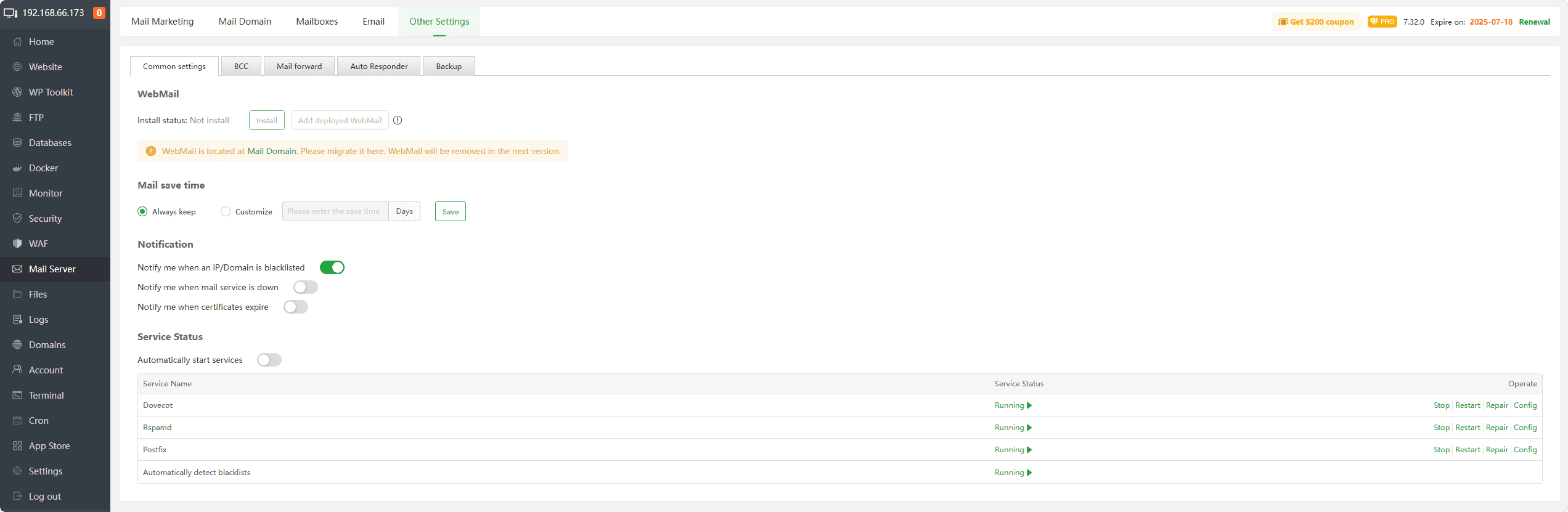
Task: Click the WebMail info circle icon
Action: [x=398, y=120]
